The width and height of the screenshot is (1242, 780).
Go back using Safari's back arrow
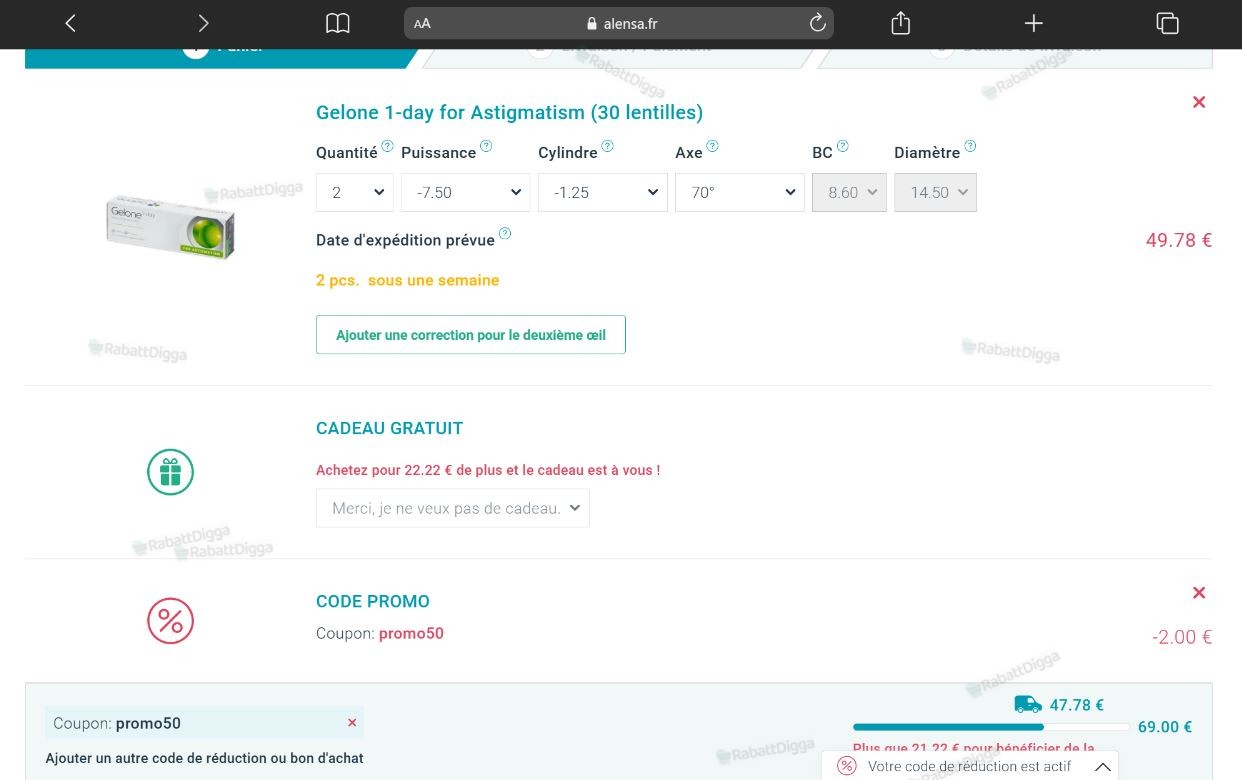(70, 23)
